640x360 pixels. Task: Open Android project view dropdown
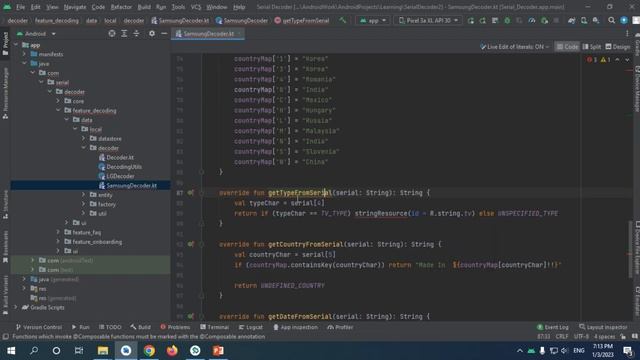(36, 33)
